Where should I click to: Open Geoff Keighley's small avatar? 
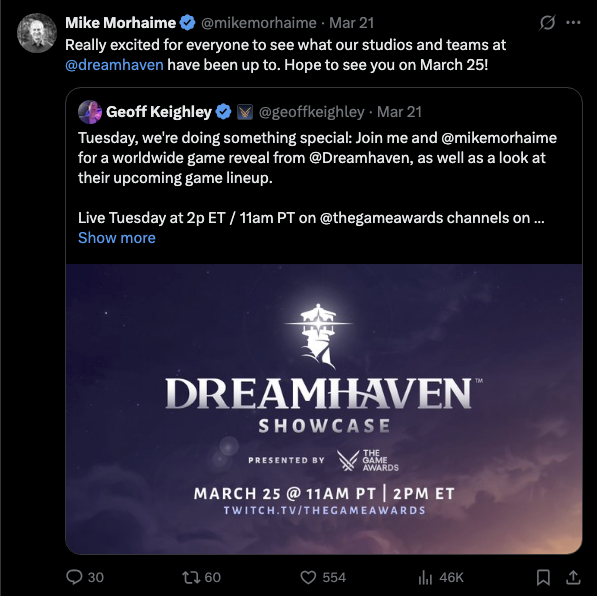[90, 112]
